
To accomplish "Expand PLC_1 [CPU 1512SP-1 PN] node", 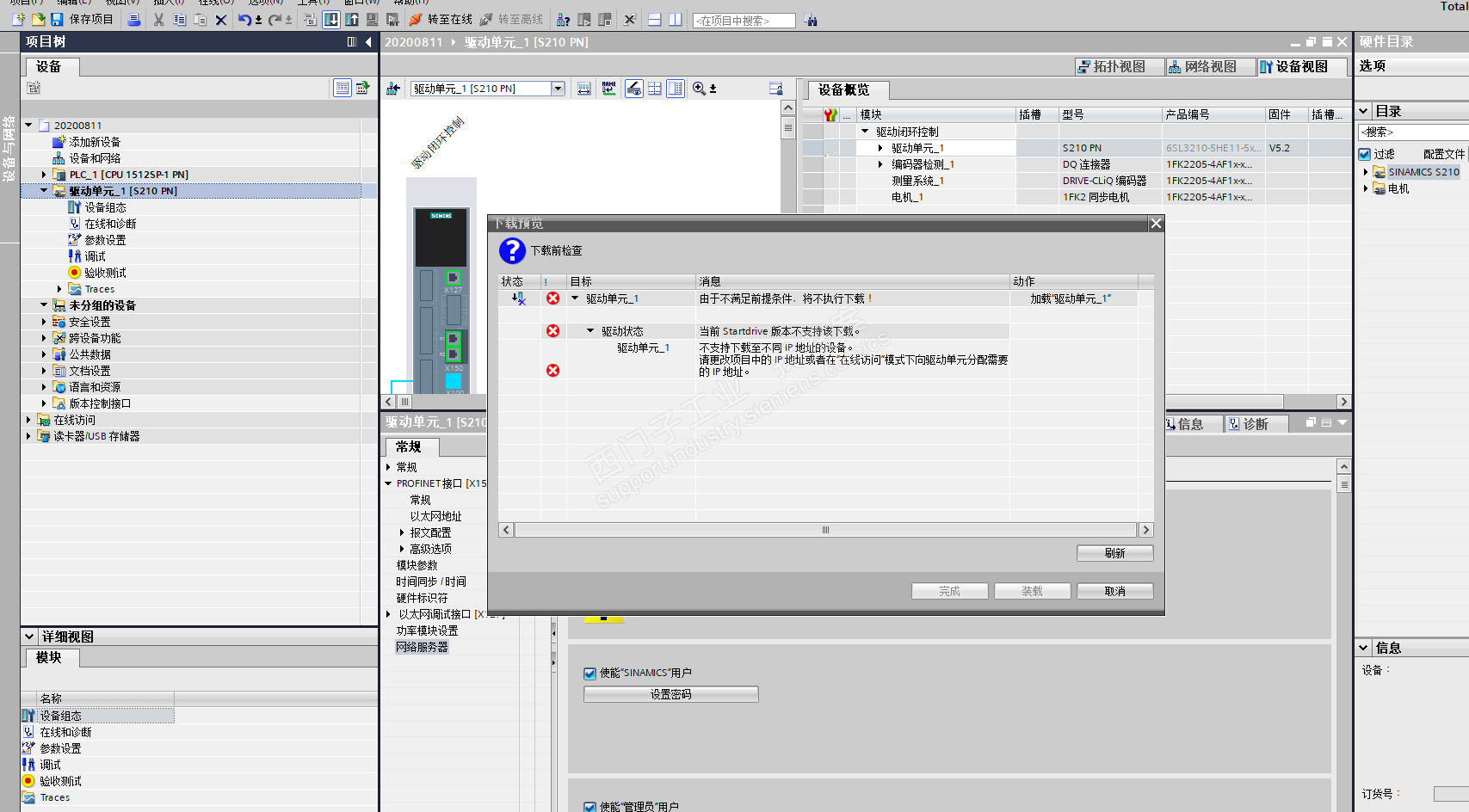I will coord(44,175).
